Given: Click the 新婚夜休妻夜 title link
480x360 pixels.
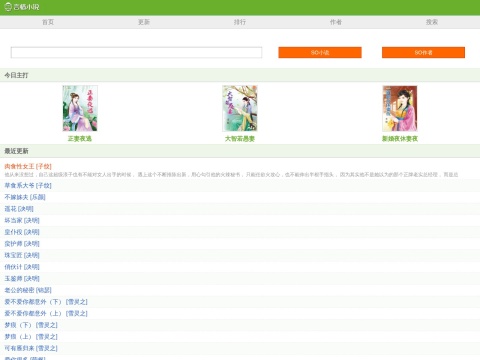Looking at the screenshot, I should point(400,139).
